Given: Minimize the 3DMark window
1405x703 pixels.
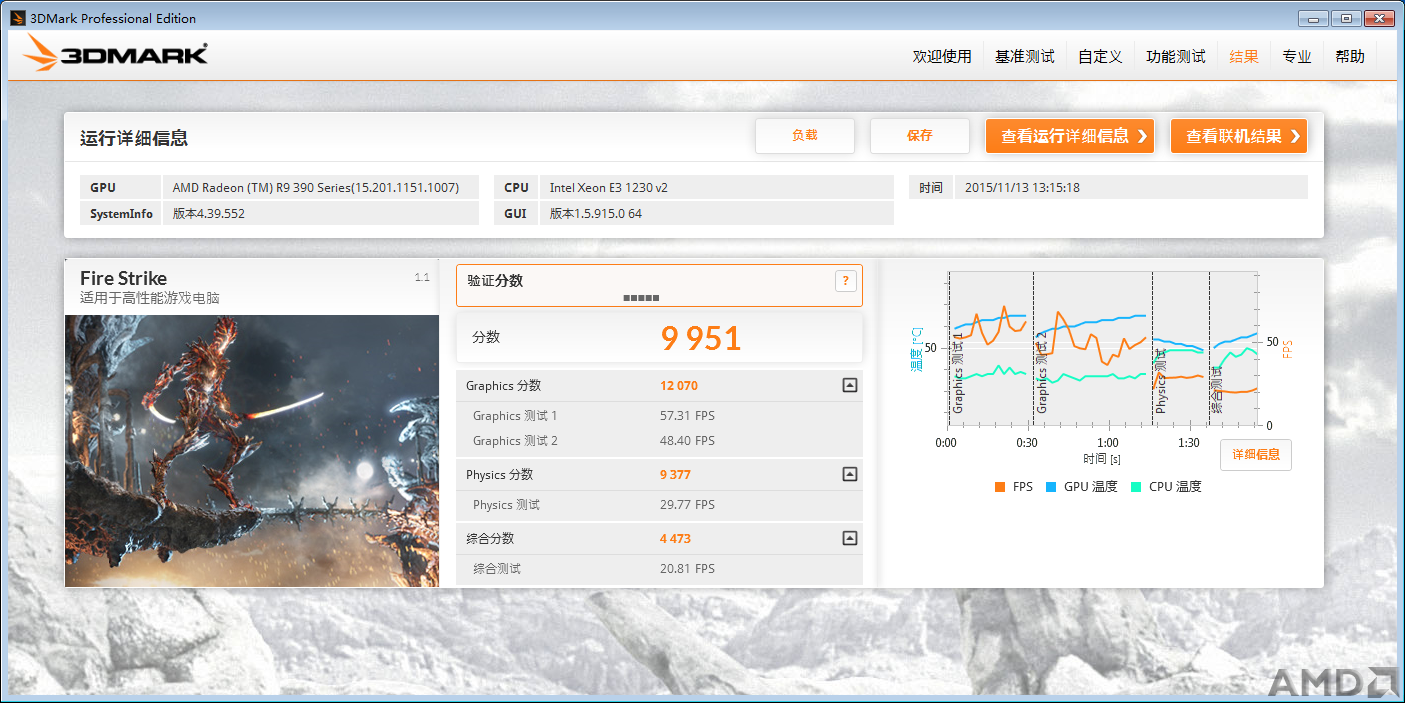Looking at the screenshot, I should pyautogui.click(x=1315, y=18).
